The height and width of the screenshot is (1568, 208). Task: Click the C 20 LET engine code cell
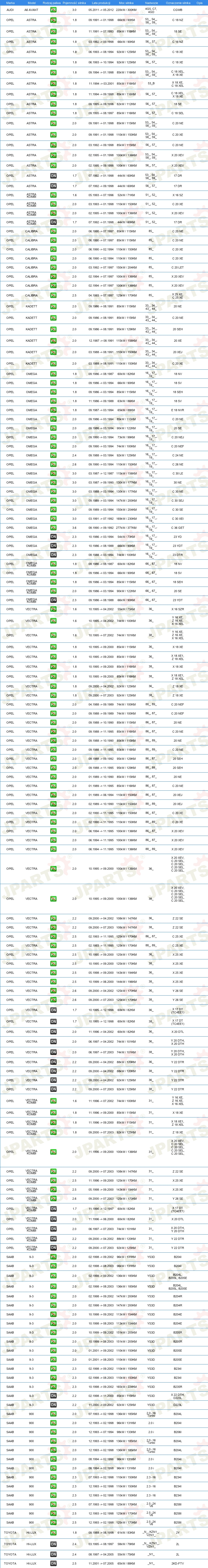(178, 267)
